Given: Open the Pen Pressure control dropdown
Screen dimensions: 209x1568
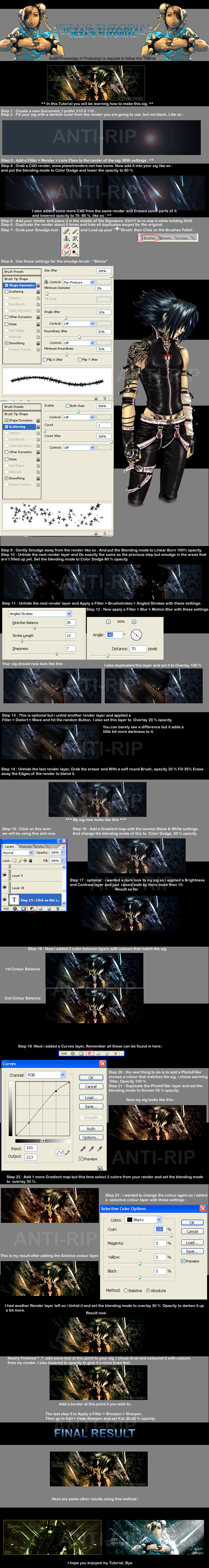Looking at the screenshot, I should [79, 282].
